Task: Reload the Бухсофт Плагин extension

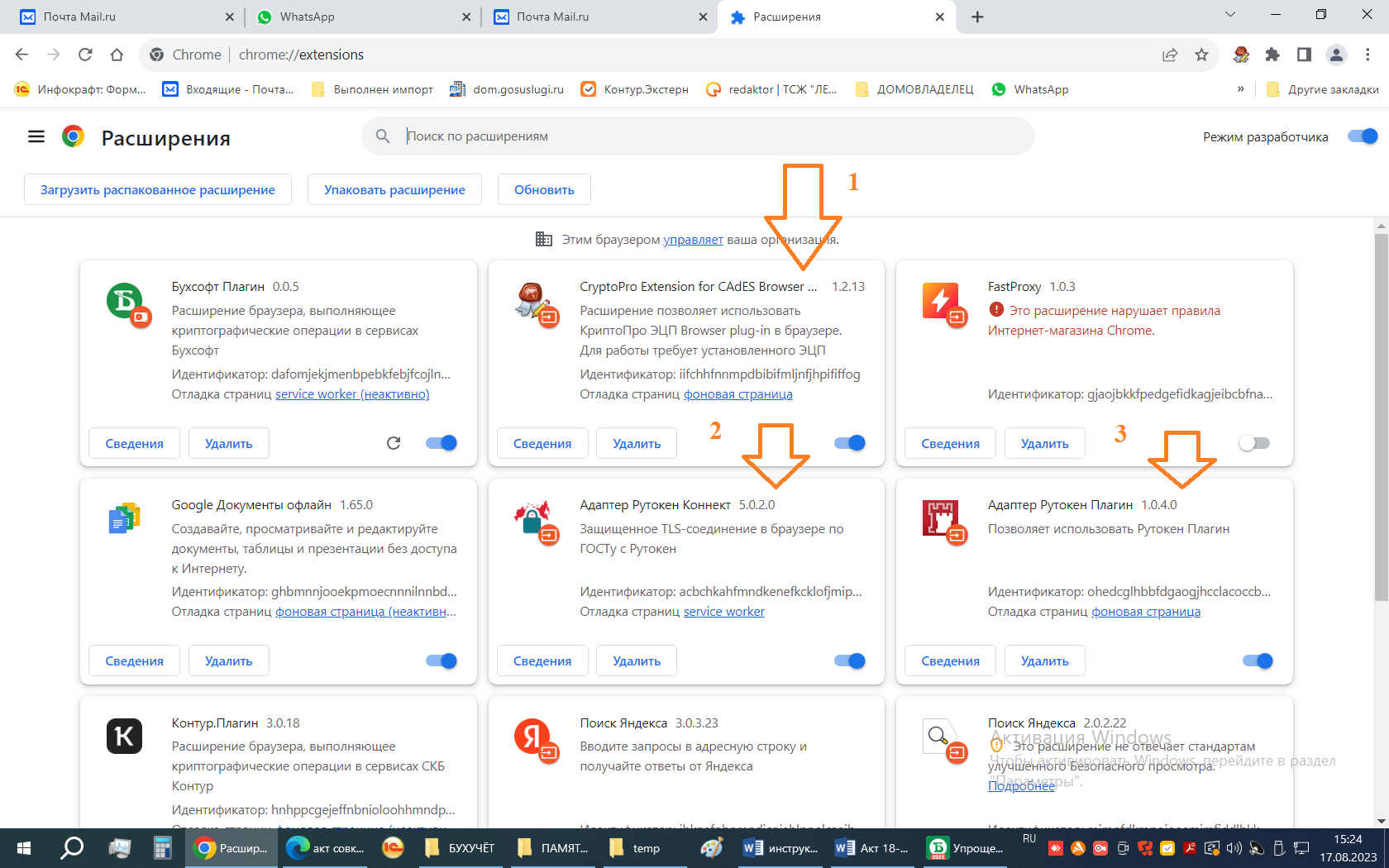Action: click(x=394, y=443)
